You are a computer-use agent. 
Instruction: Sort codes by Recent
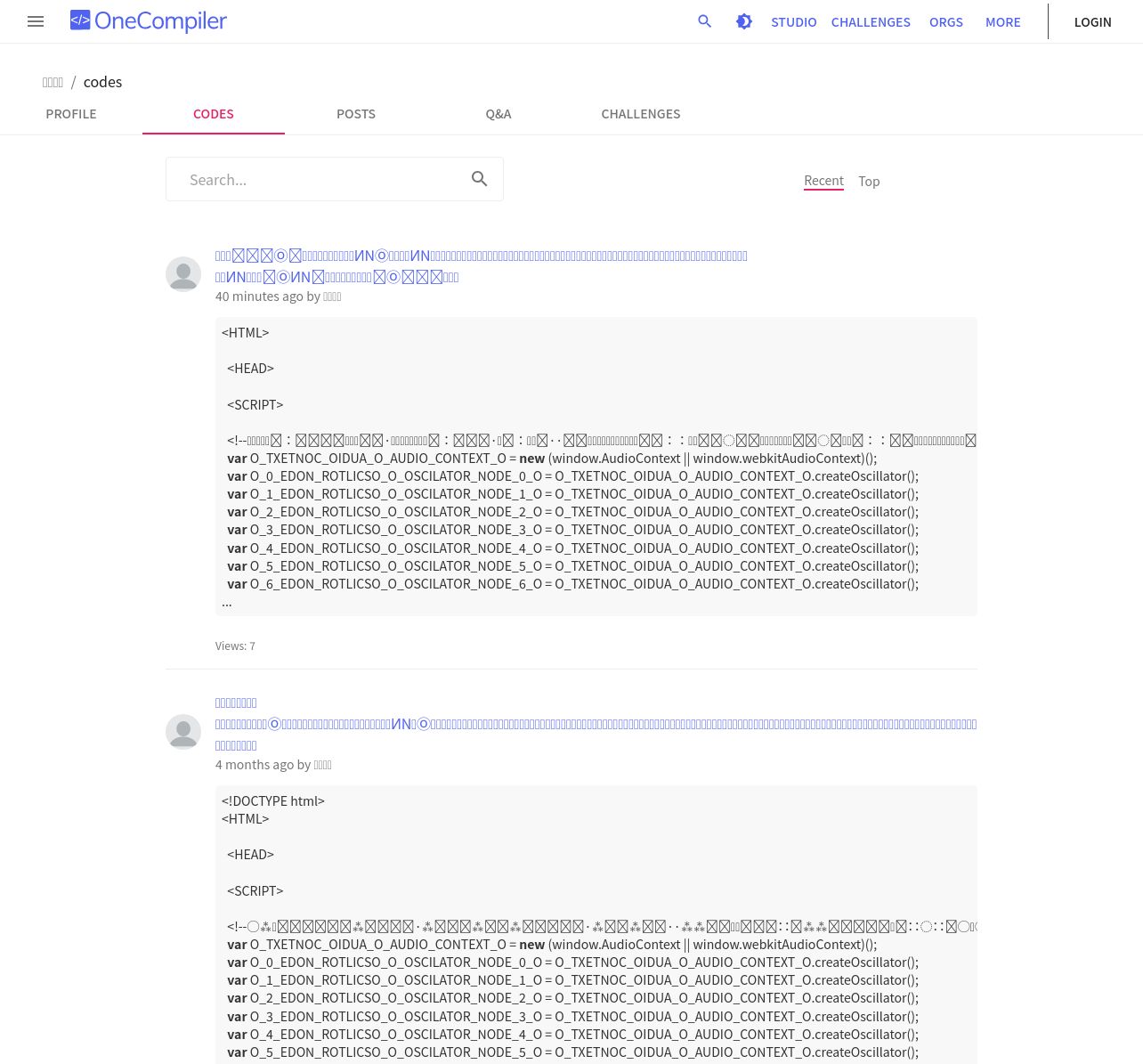click(823, 181)
